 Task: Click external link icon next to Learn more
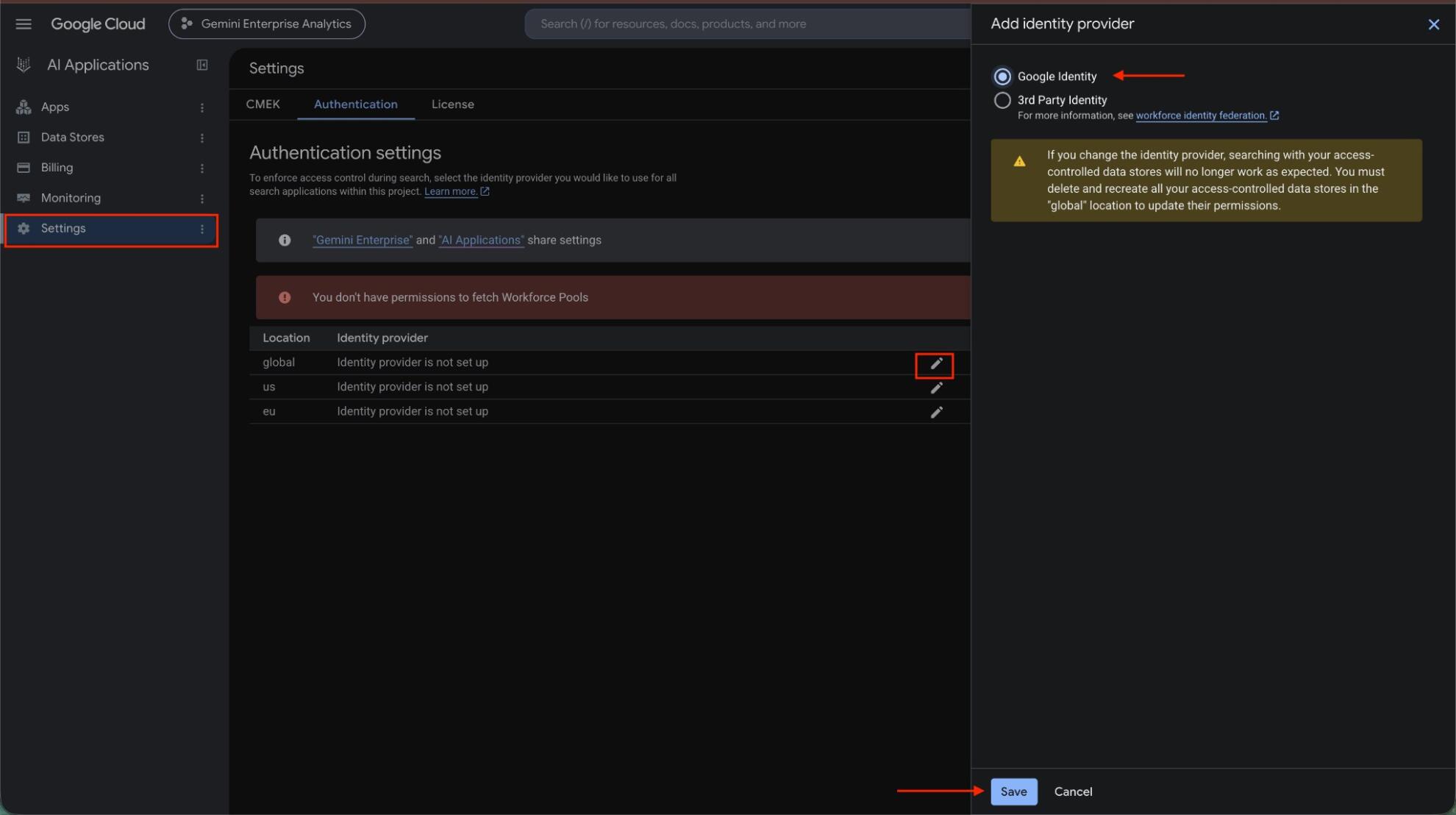point(485,191)
